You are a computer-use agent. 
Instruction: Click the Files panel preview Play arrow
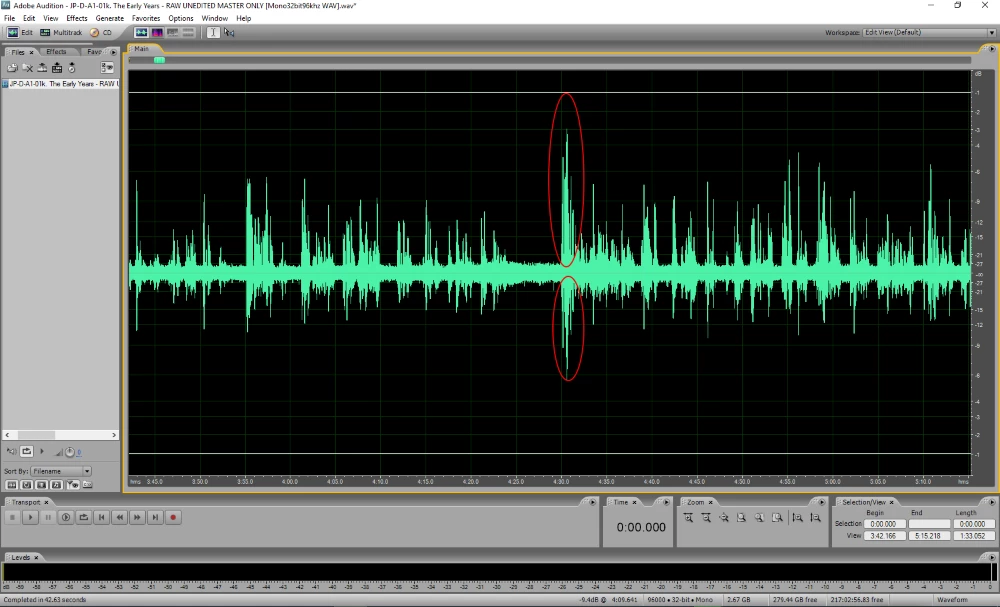pos(42,451)
